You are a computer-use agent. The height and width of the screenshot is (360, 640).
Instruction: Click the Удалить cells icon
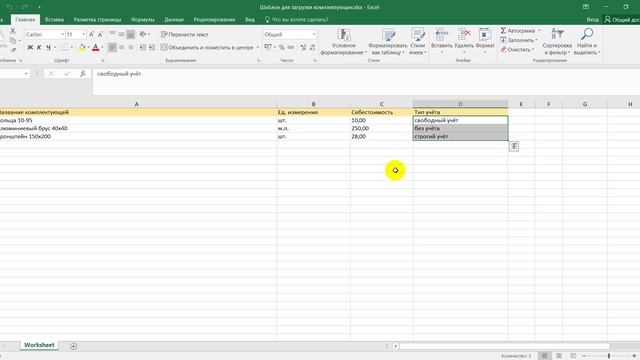click(464, 35)
